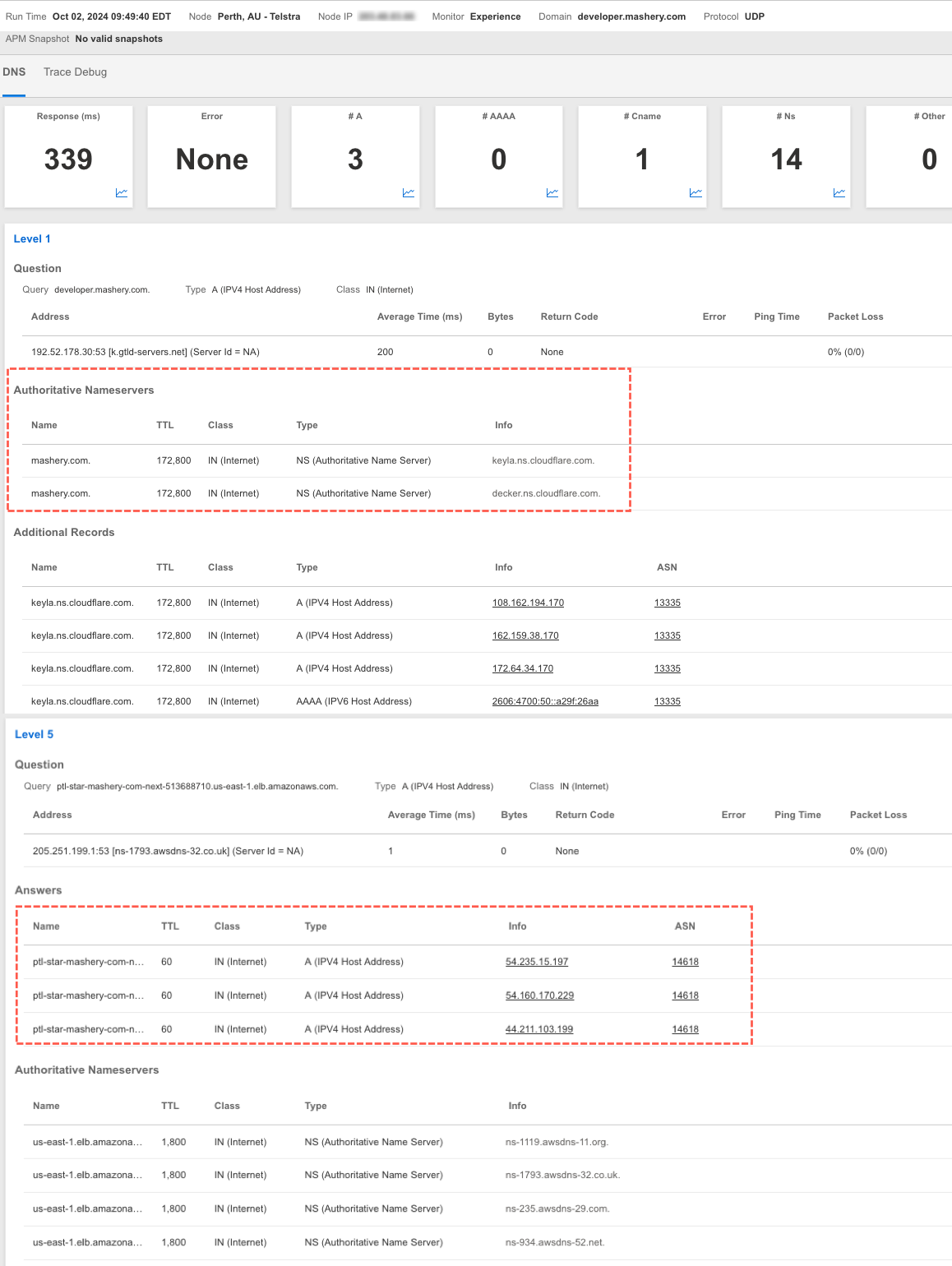952x1266 pixels.
Task: Click ASN 13335 in the 162.159.38.170 row
Action: [668, 636]
